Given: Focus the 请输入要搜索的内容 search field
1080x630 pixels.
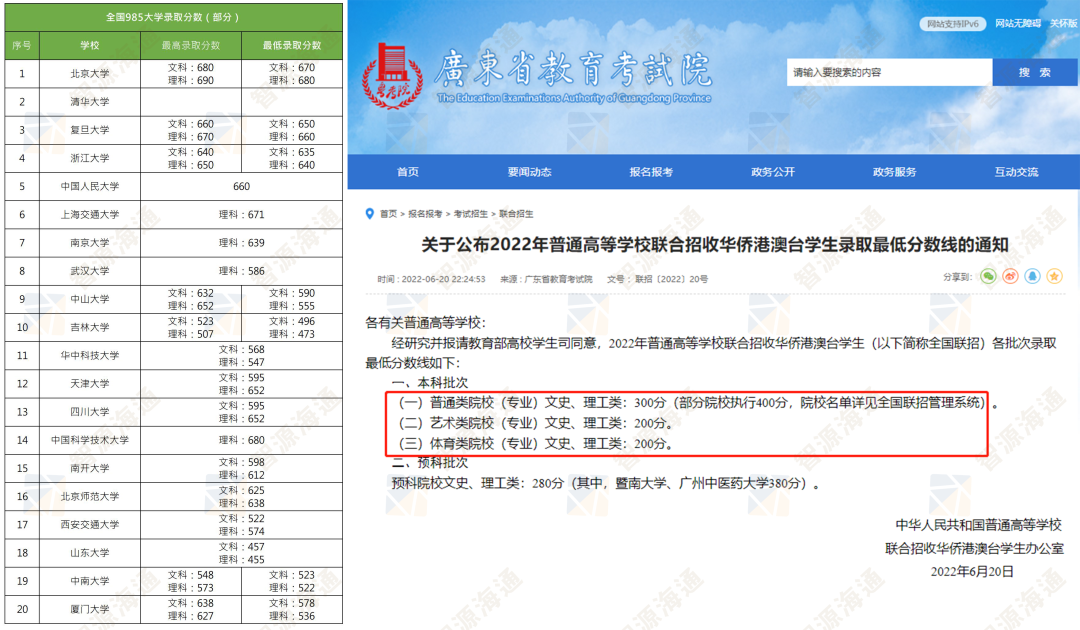Looking at the screenshot, I should [889, 72].
